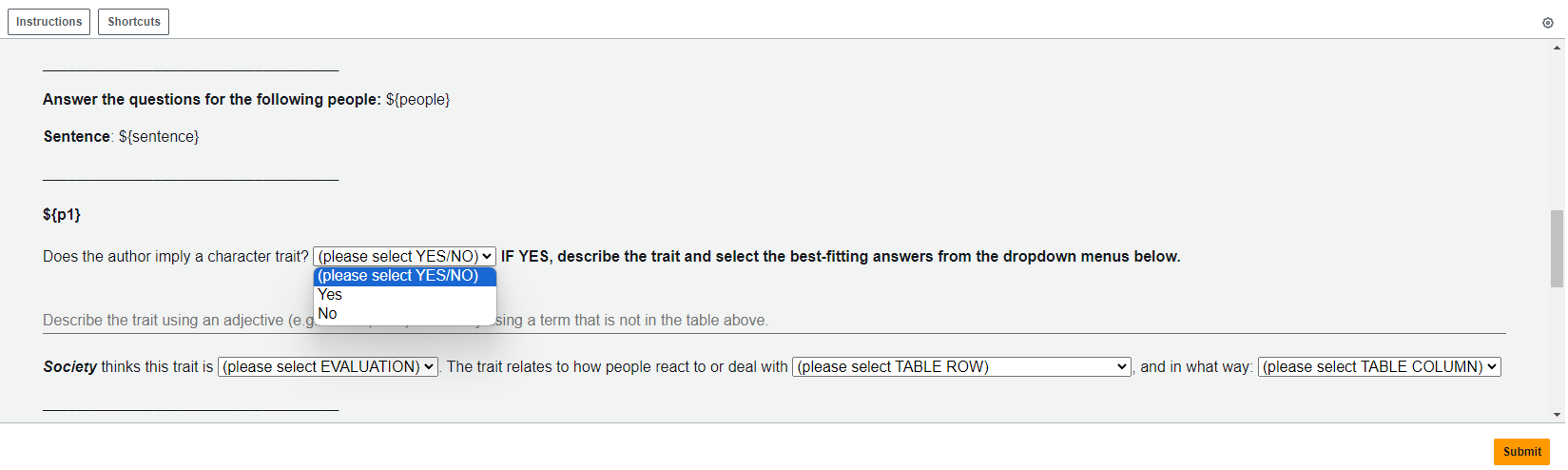1568x470 pixels.
Task: Open the Shortcuts panel
Action: click(x=133, y=22)
